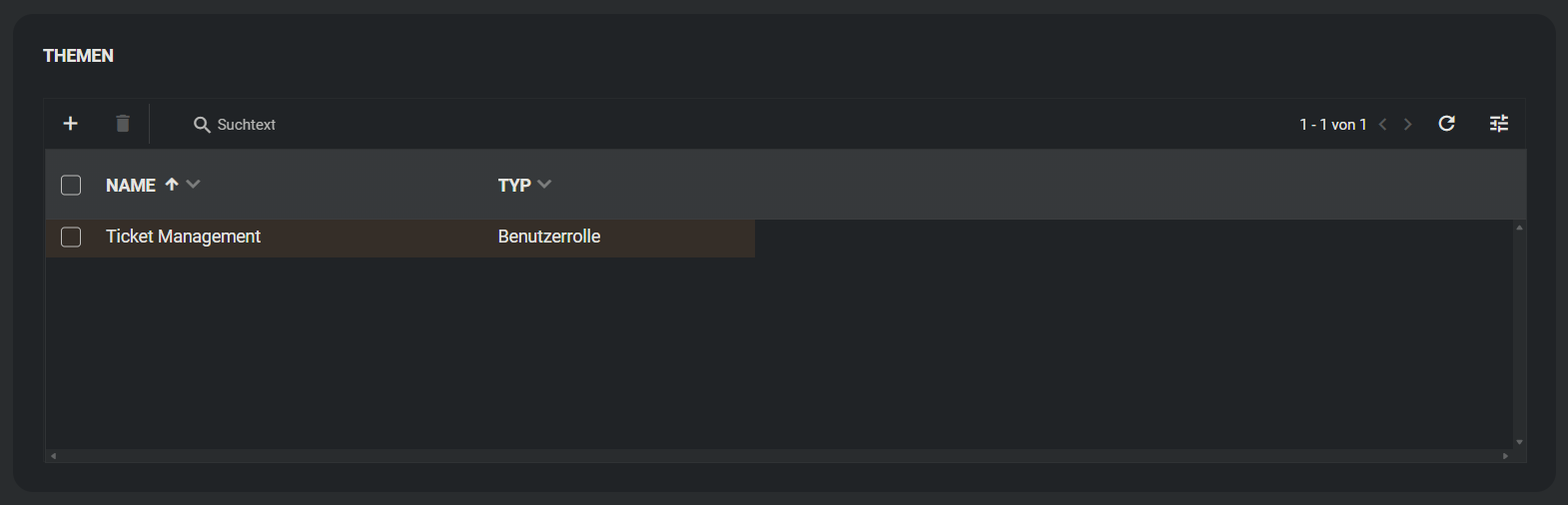Click the trash delete icon
This screenshot has width=1568, height=505.
tap(123, 124)
